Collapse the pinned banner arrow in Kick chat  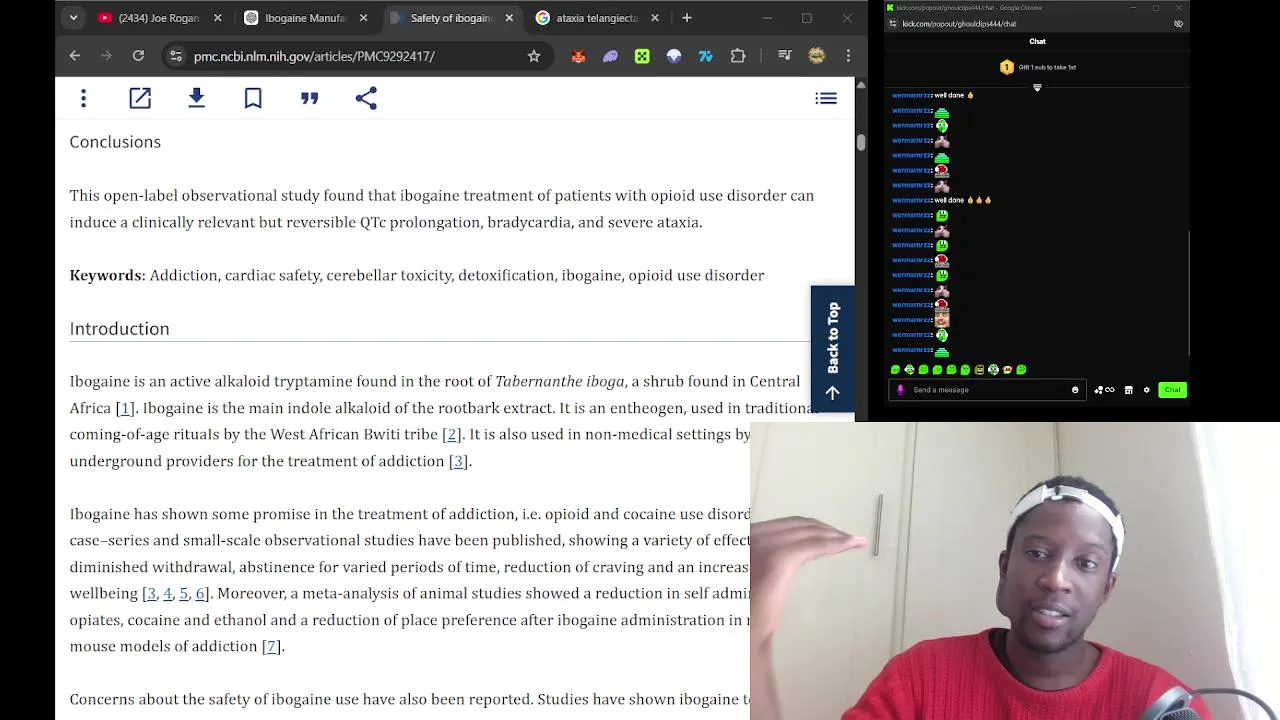pyautogui.click(x=1037, y=88)
